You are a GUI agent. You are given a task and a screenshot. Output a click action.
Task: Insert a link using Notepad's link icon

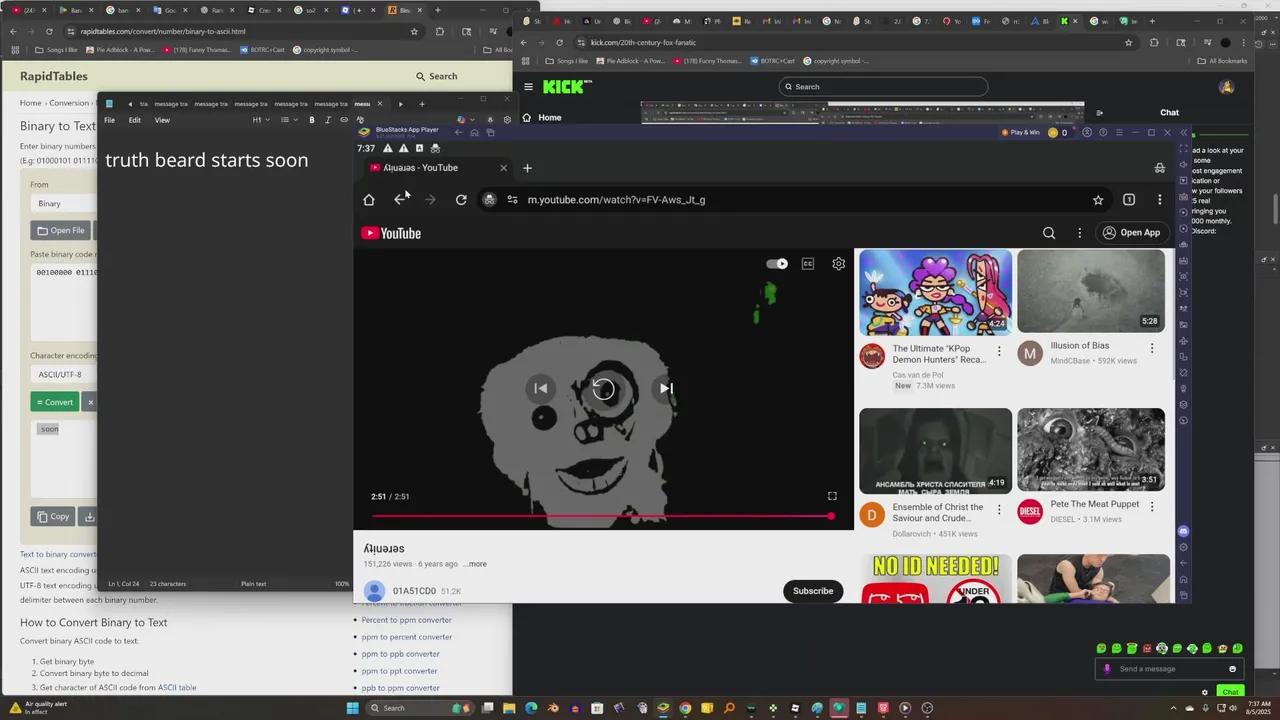click(344, 120)
